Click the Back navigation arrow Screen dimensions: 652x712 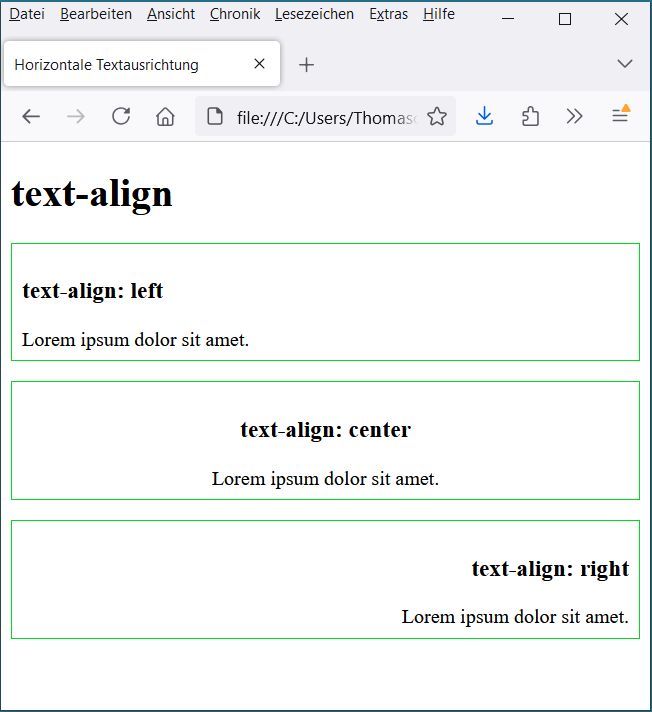31,117
